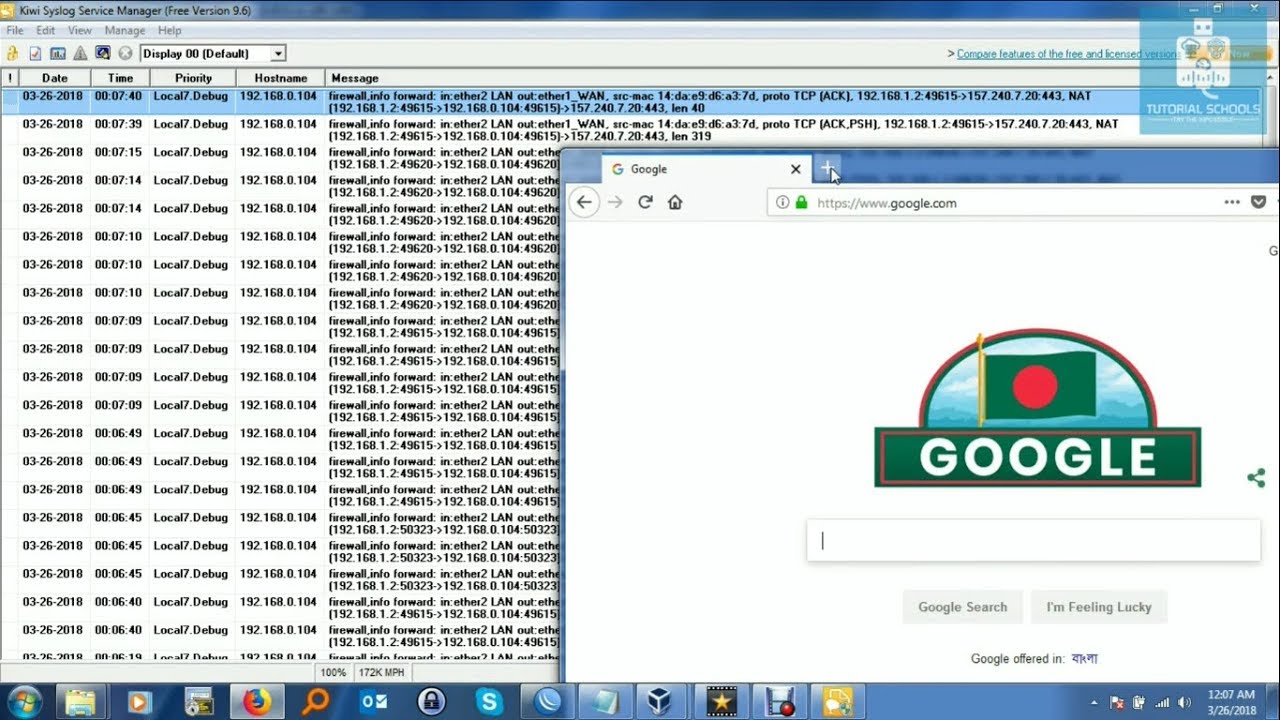
Task: Click the Priority column header
Action: tap(193, 78)
